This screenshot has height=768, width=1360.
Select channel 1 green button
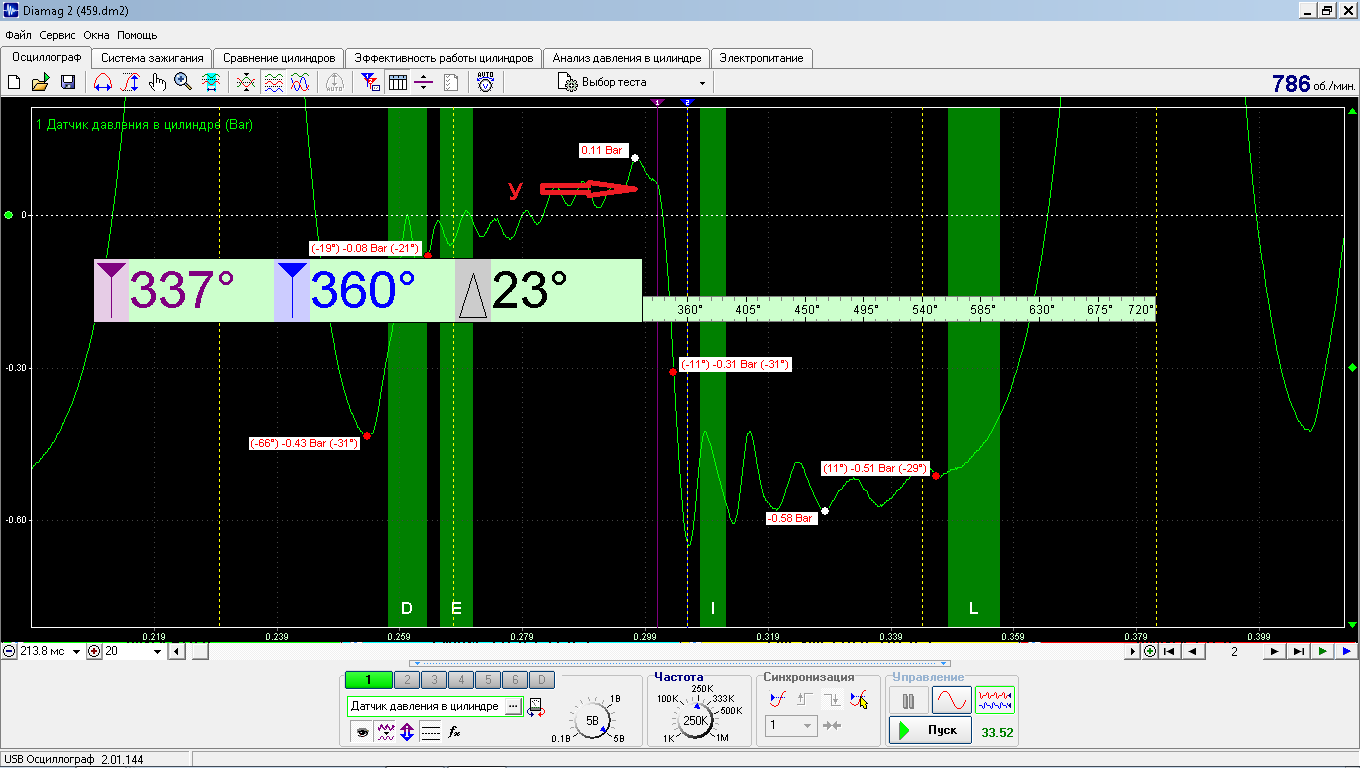tap(368, 680)
